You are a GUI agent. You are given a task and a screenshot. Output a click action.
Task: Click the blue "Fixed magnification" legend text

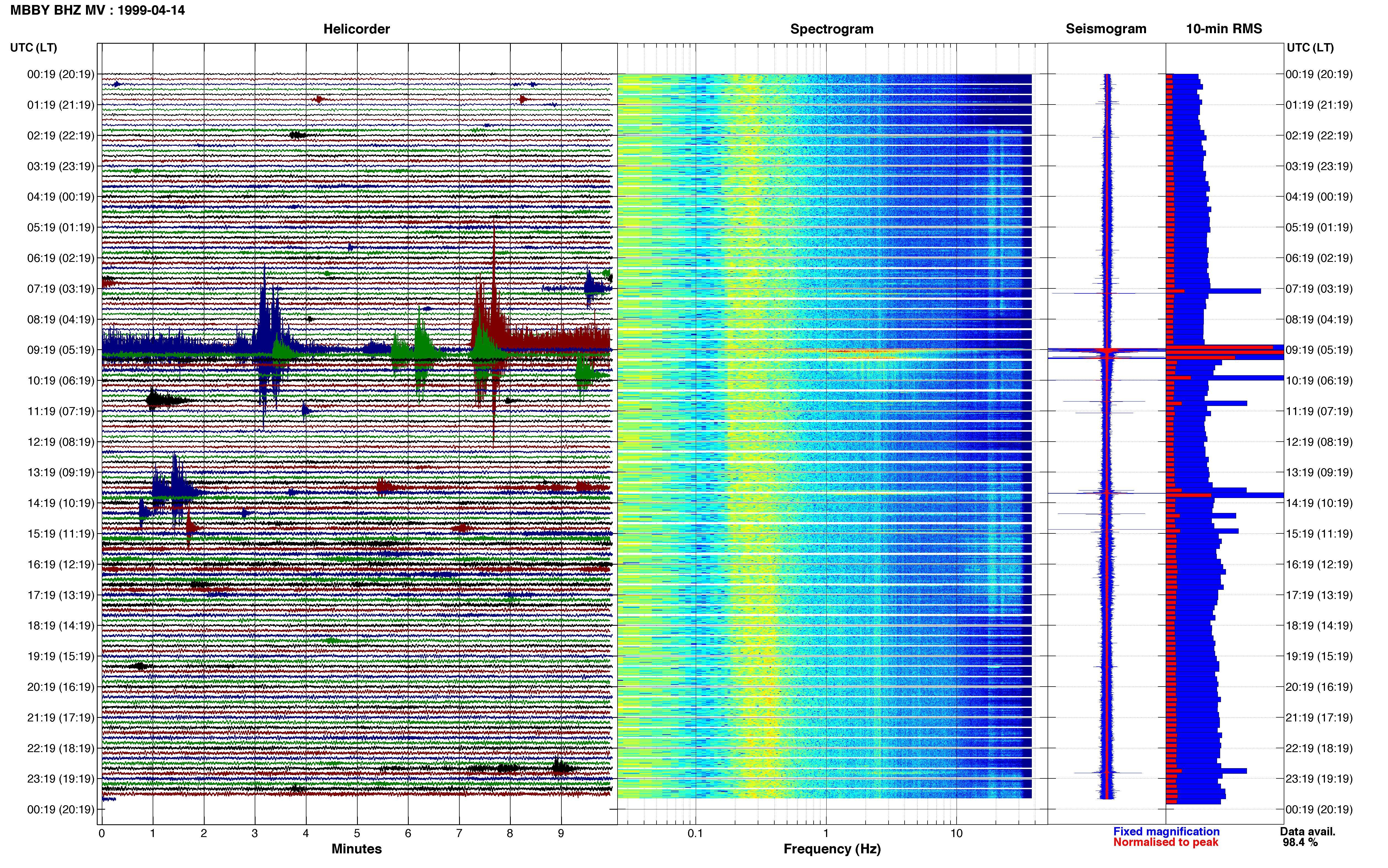1166,831
